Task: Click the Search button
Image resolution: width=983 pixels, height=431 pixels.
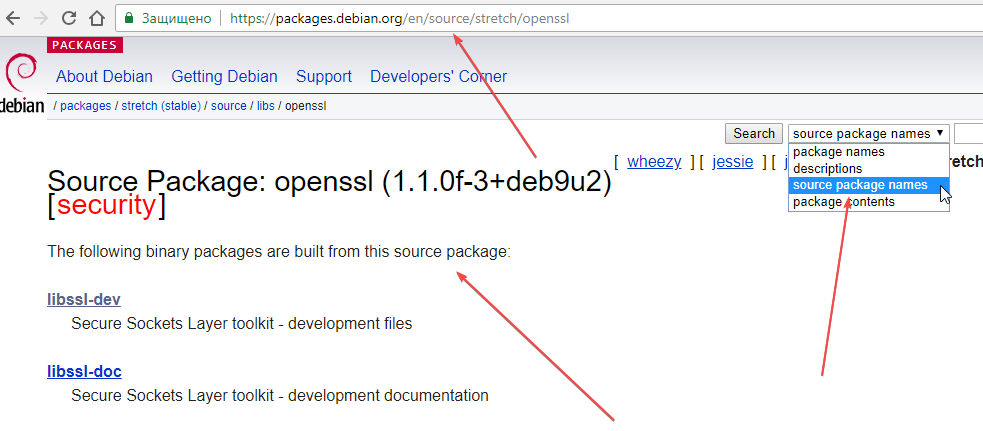Action: tap(754, 134)
